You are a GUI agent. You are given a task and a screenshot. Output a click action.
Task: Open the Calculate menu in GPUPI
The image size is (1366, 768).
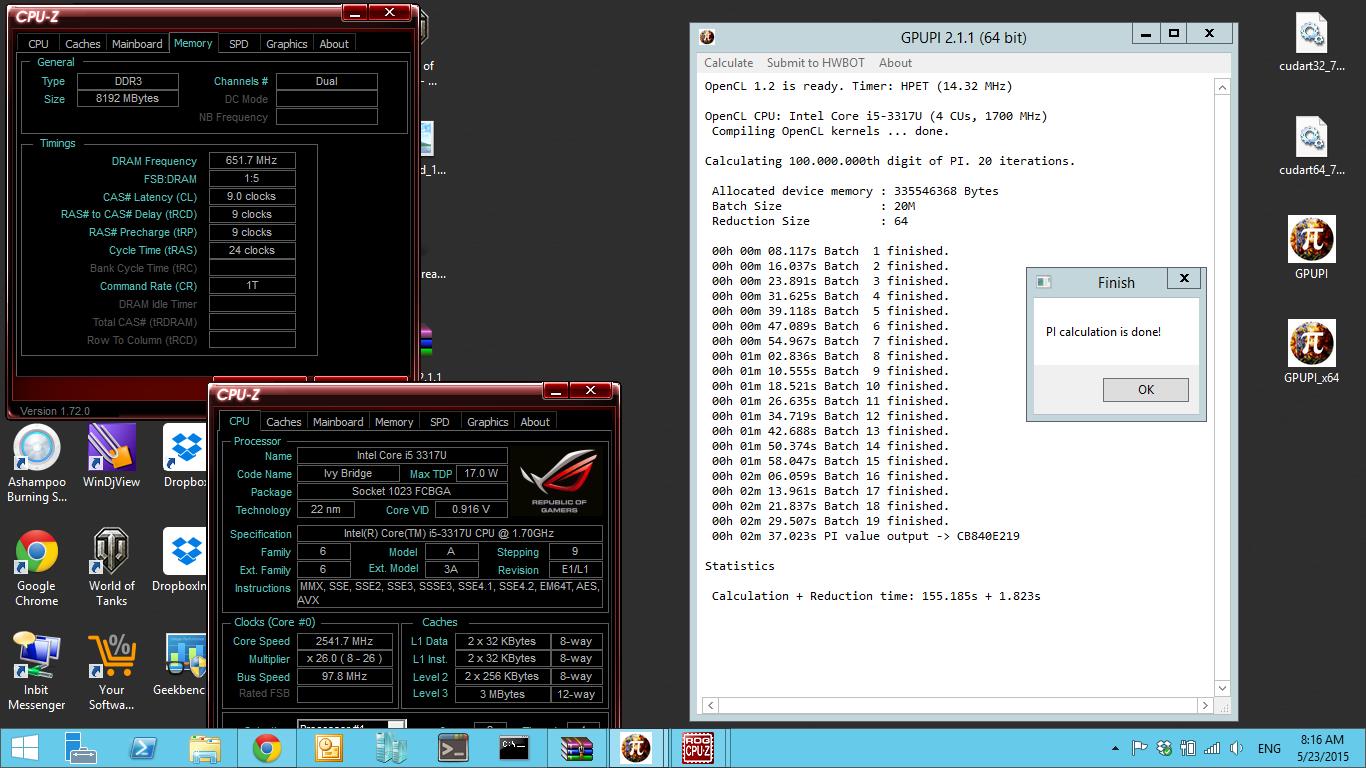click(728, 62)
